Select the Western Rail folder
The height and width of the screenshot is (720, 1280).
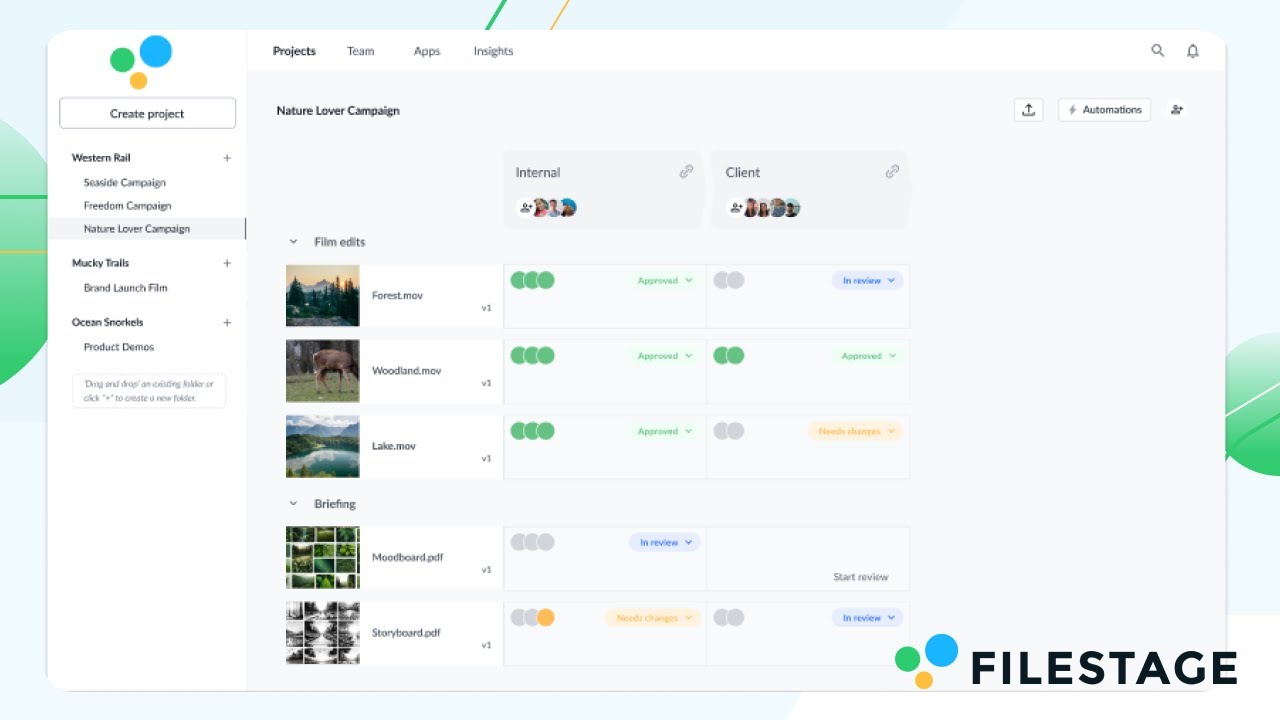(101, 158)
